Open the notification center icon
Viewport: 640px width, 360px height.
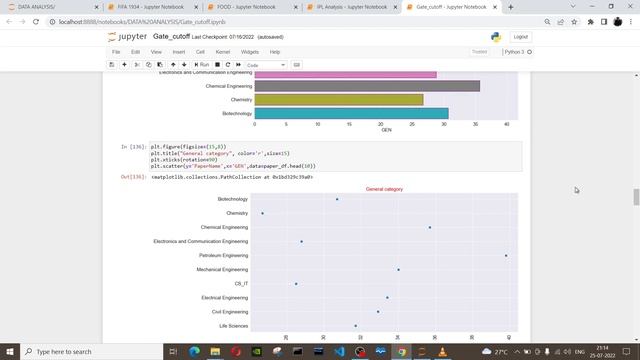(x=627, y=351)
